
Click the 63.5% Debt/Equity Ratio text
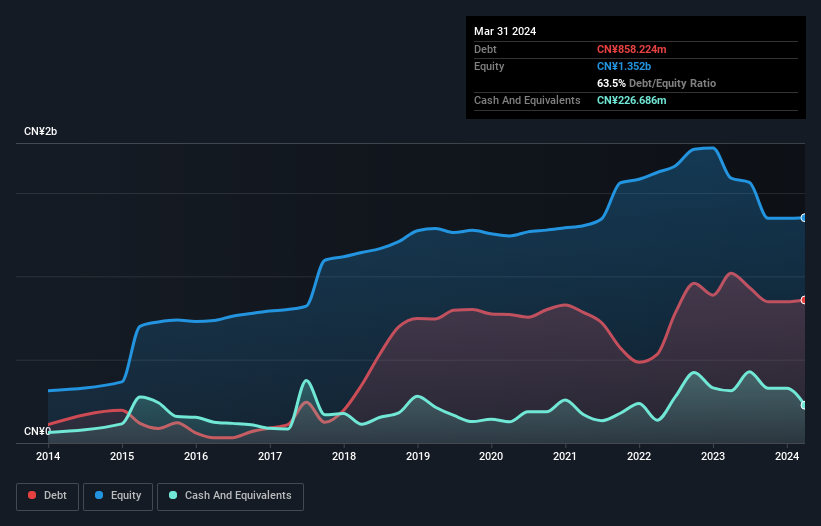[x=656, y=83]
